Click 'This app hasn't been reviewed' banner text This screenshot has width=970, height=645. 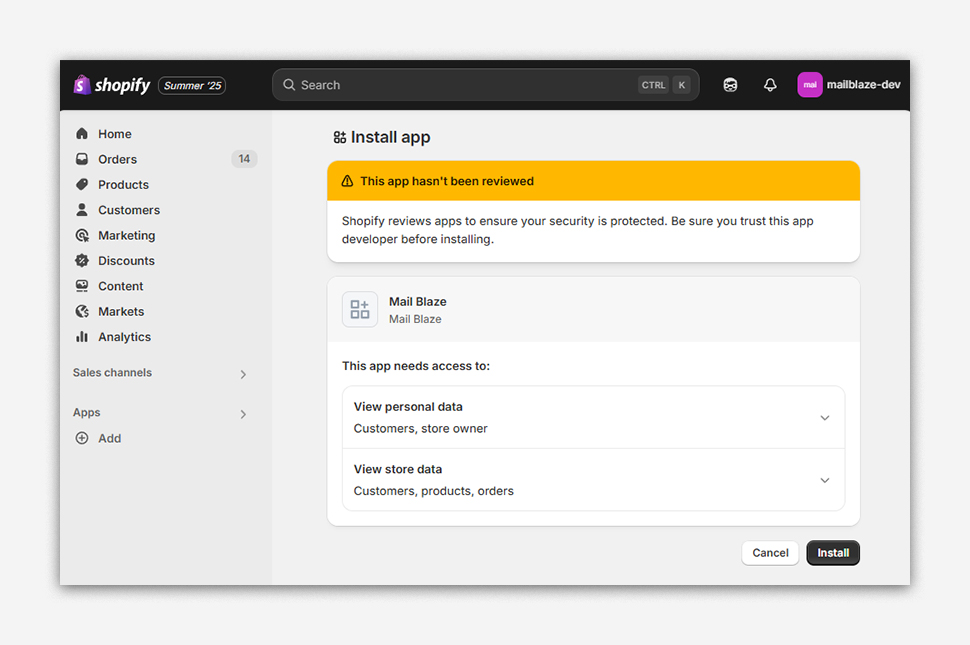click(447, 181)
